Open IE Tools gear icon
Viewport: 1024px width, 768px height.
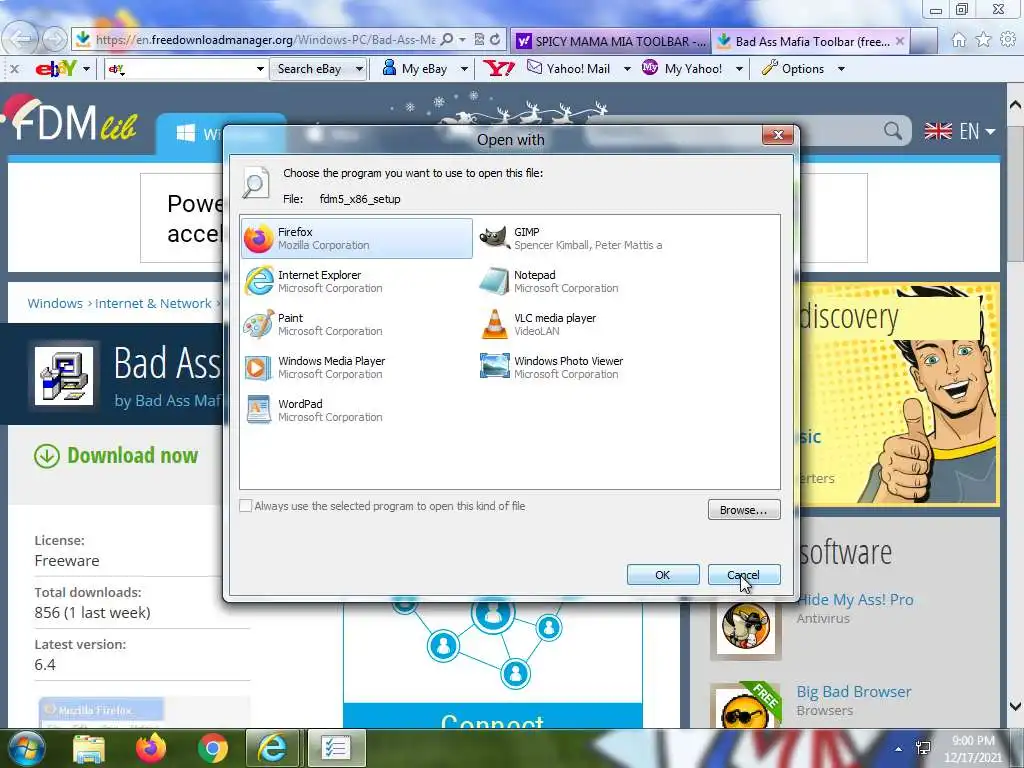coord(1008,40)
